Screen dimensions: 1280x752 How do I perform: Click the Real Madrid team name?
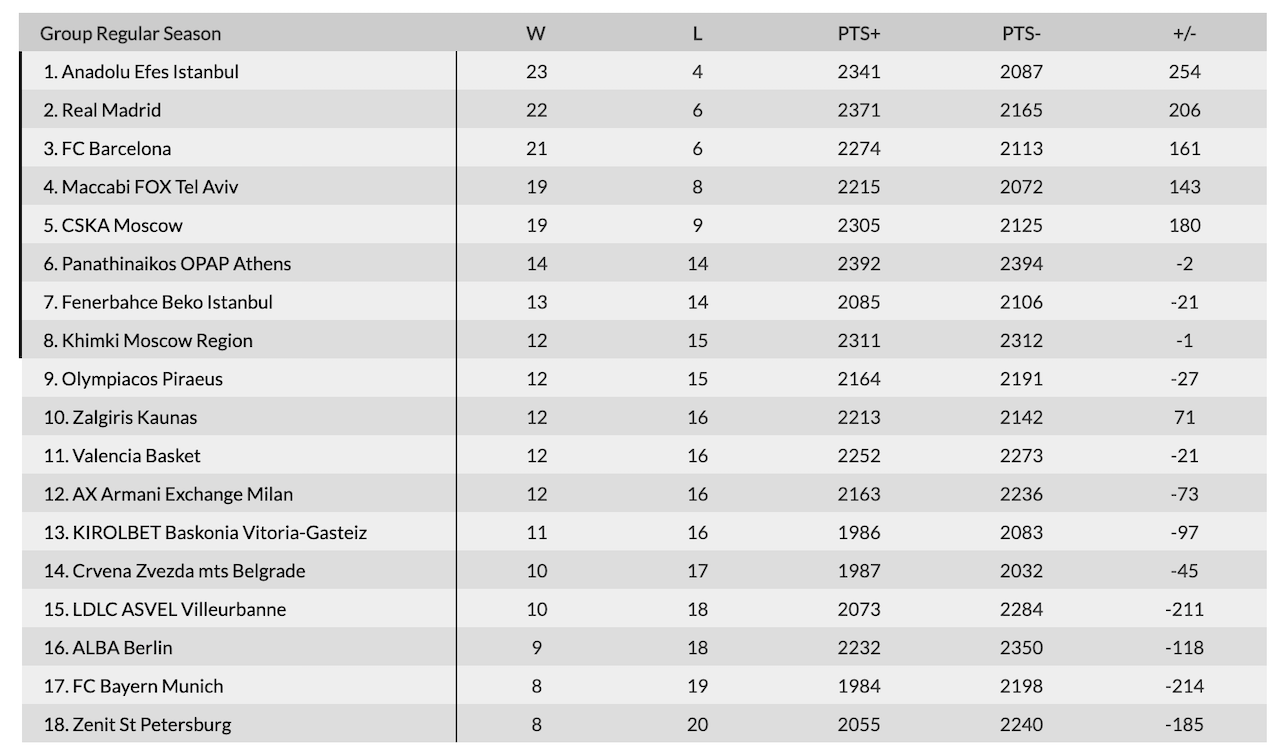(x=111, y=110)
